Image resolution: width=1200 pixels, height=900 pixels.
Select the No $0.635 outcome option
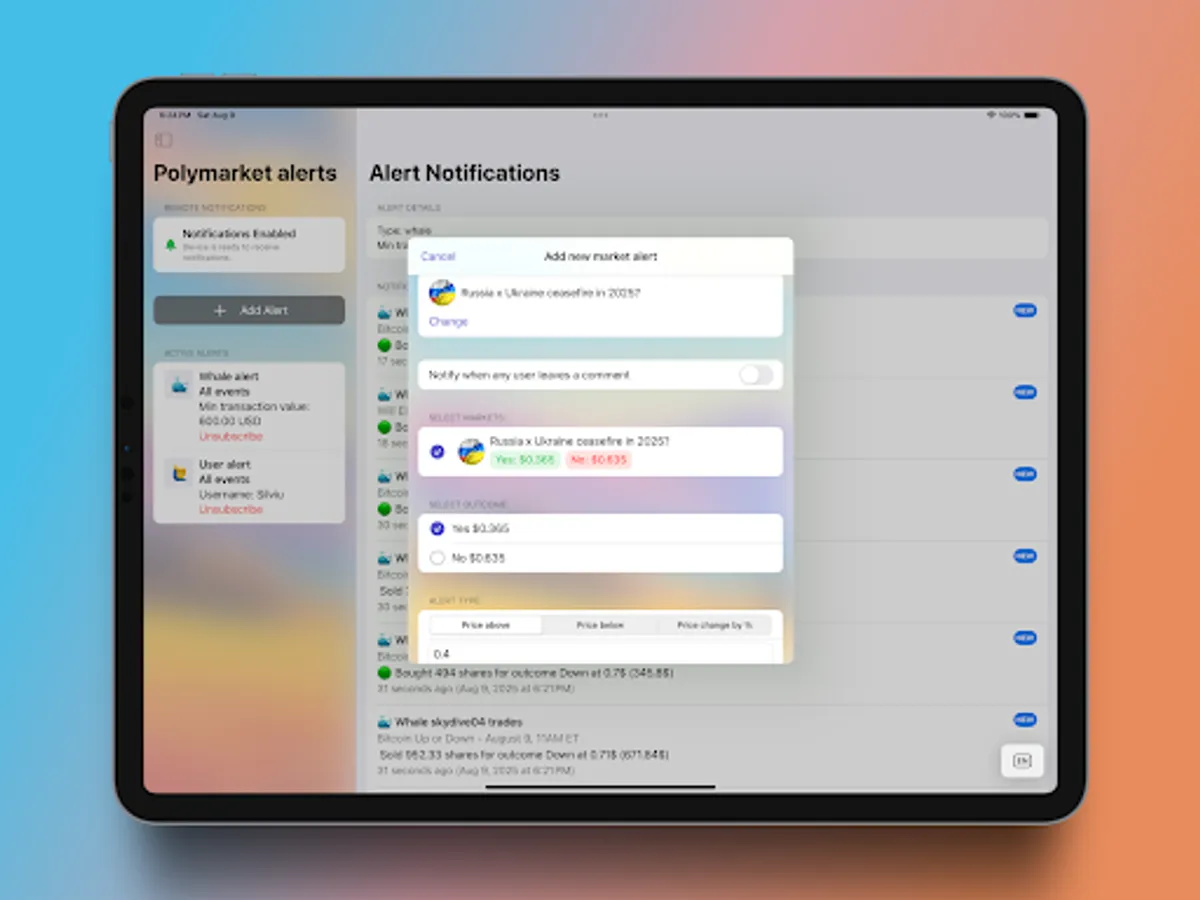[x=437, y=558]
